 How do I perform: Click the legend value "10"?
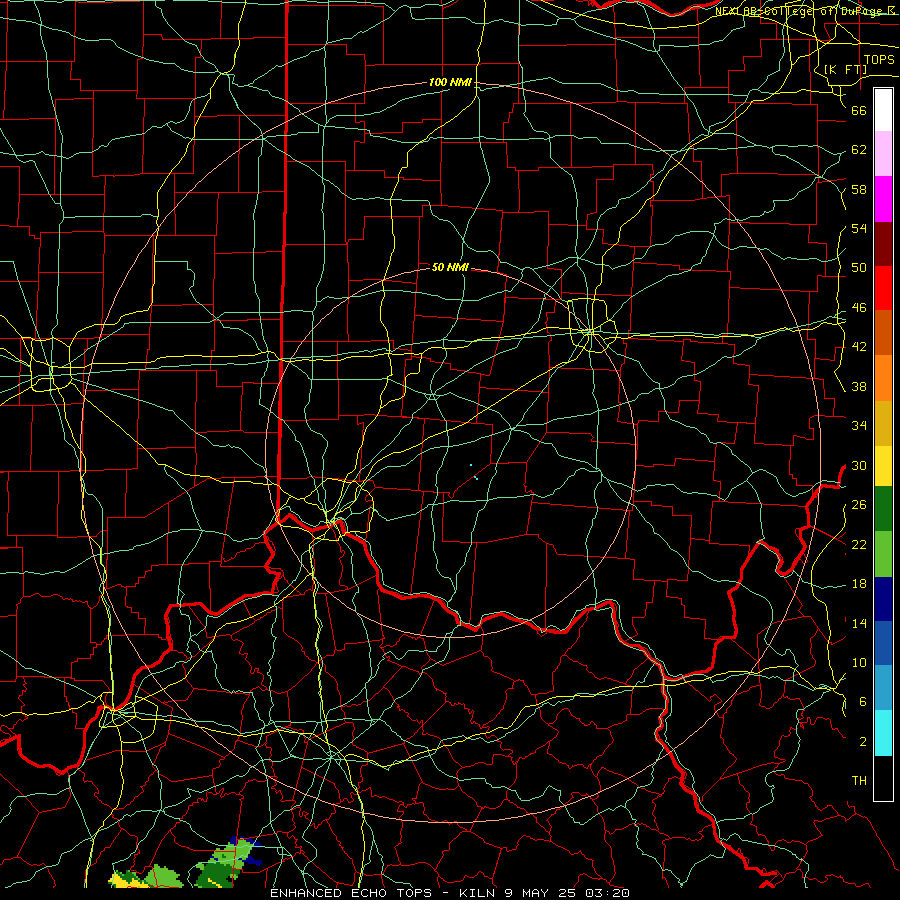pos(859,662)
